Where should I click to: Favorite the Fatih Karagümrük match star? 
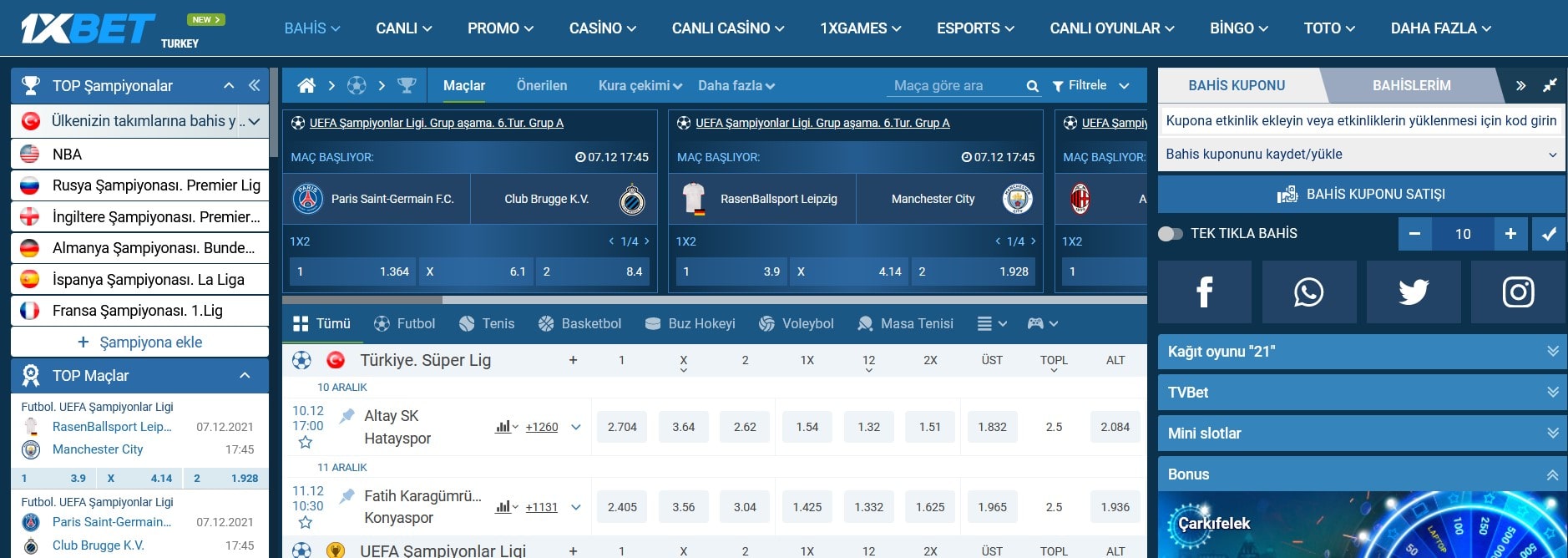[x=306, y=523]
